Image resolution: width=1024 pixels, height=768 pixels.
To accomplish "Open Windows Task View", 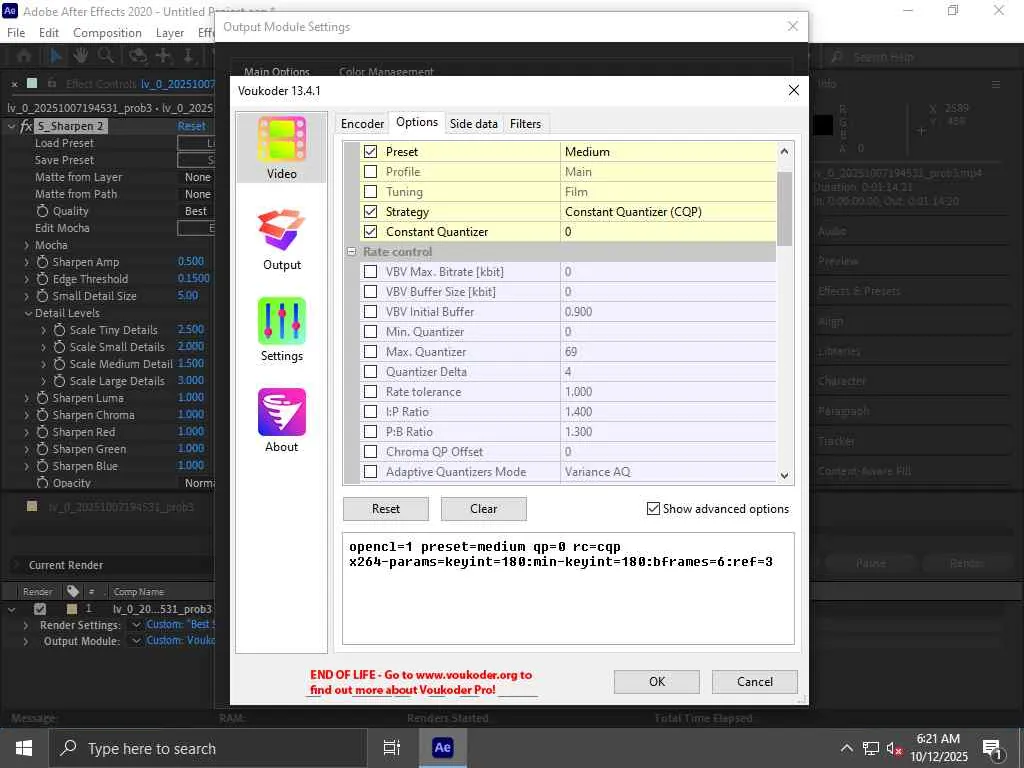I will (391, 748).
